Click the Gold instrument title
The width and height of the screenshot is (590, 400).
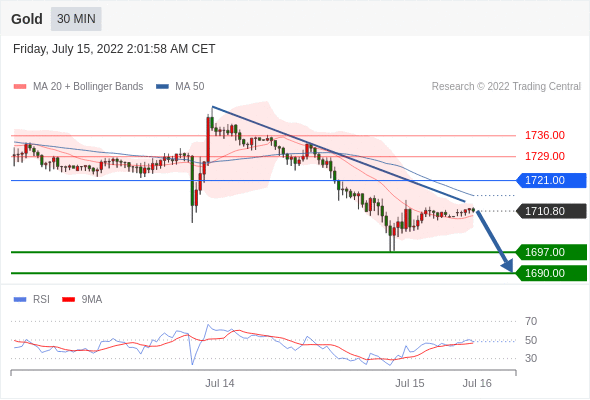[27, 19]
